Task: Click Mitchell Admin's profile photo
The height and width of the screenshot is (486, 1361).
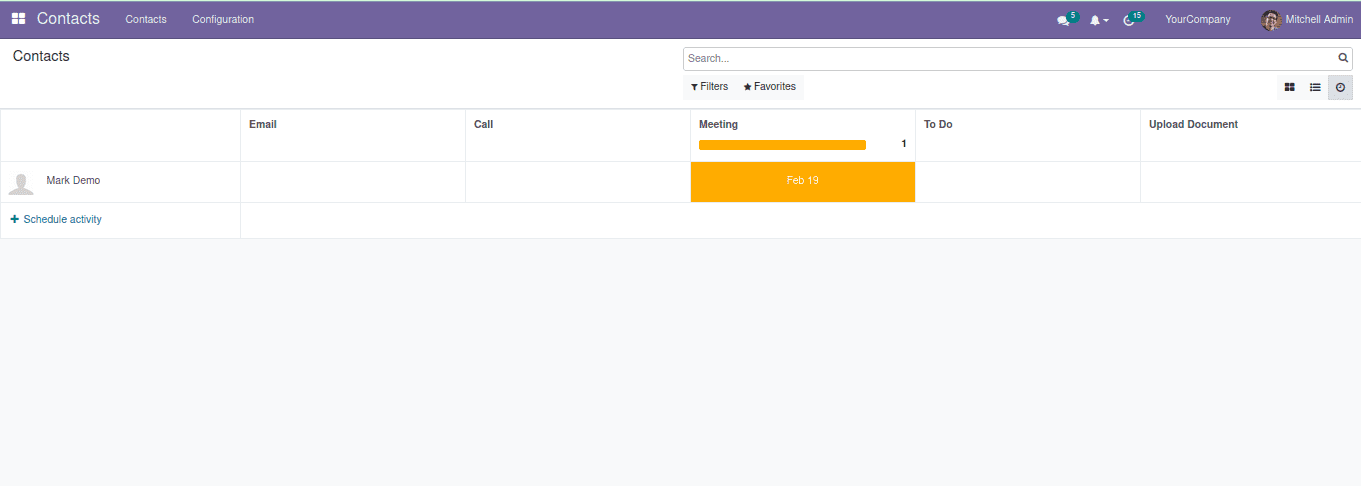Action: pyautogui.click(x=1270, y=20)
